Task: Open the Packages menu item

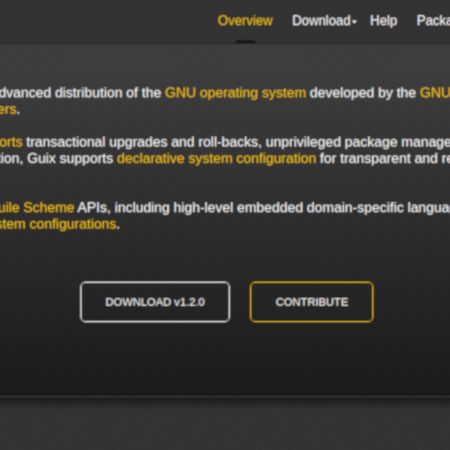Action: [x=433, y=21]
